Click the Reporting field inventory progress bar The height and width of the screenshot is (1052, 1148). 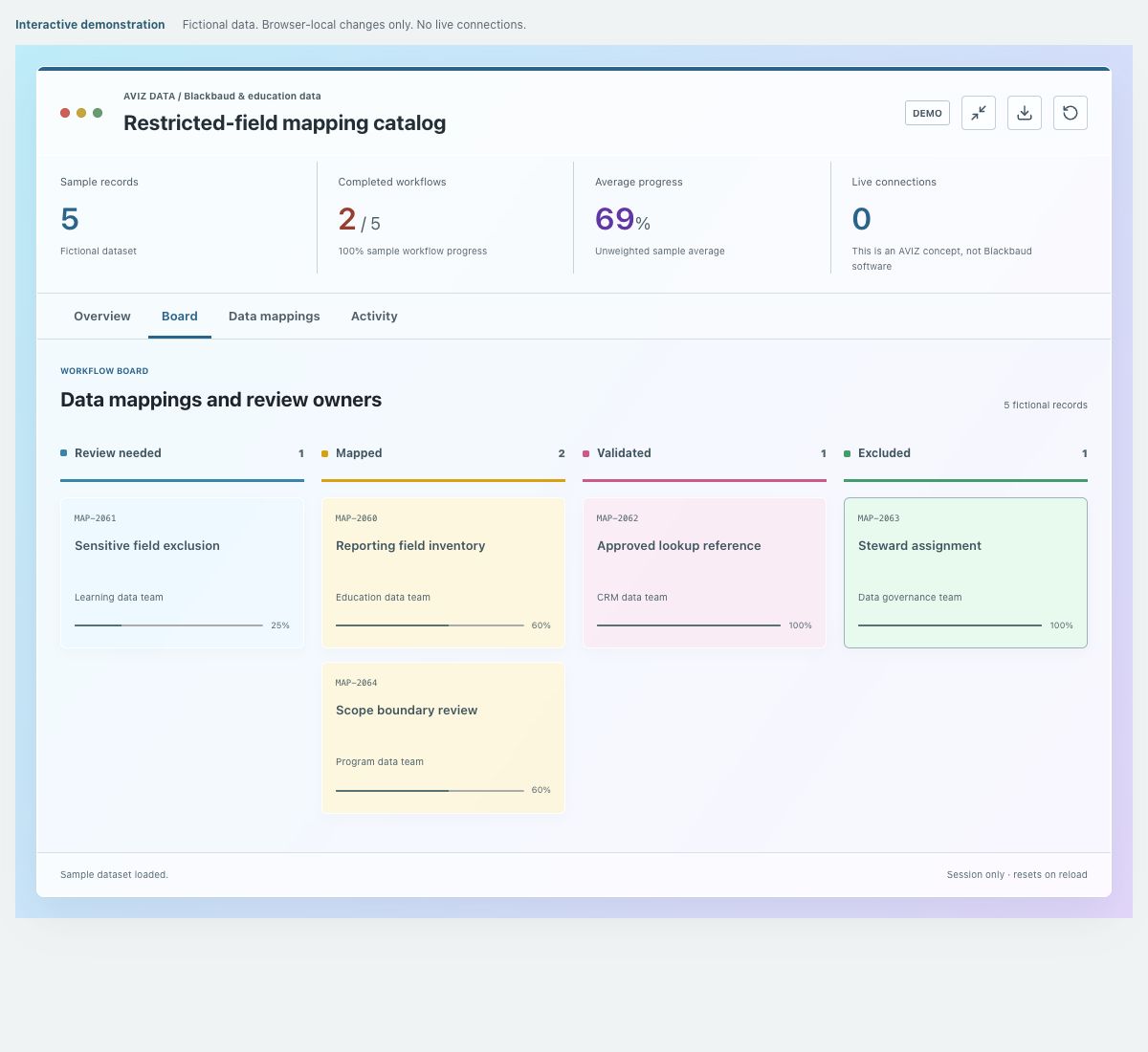[430, 625]
